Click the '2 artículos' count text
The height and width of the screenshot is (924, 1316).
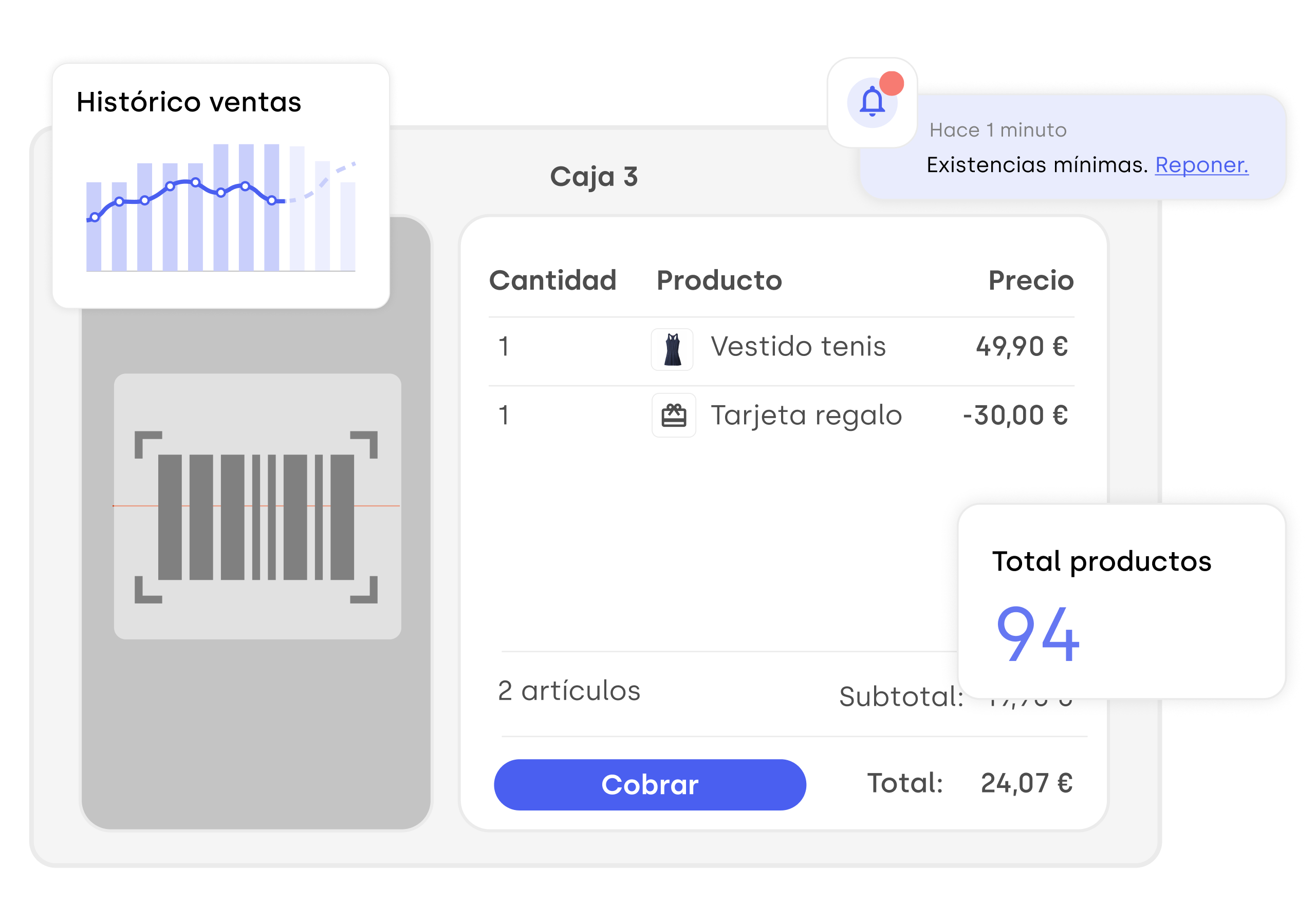(568, 691)
